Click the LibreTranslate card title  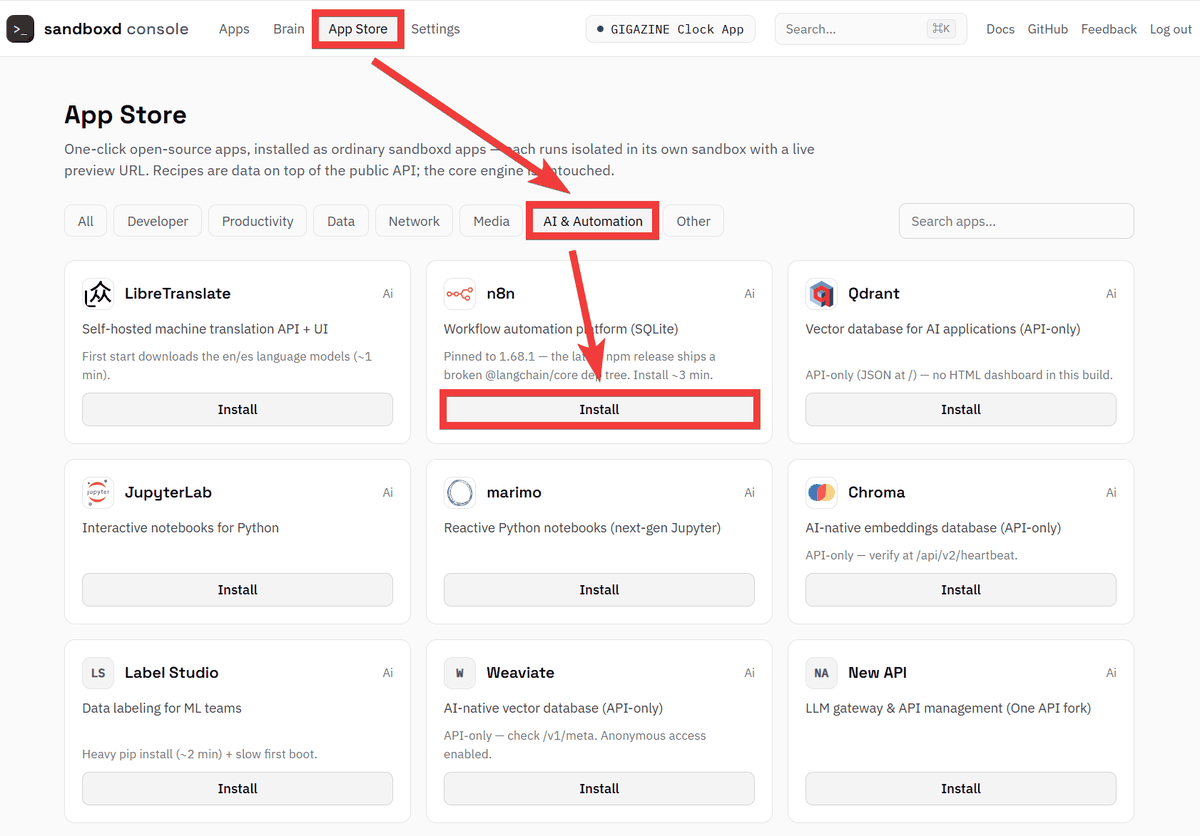coord(178,294)
